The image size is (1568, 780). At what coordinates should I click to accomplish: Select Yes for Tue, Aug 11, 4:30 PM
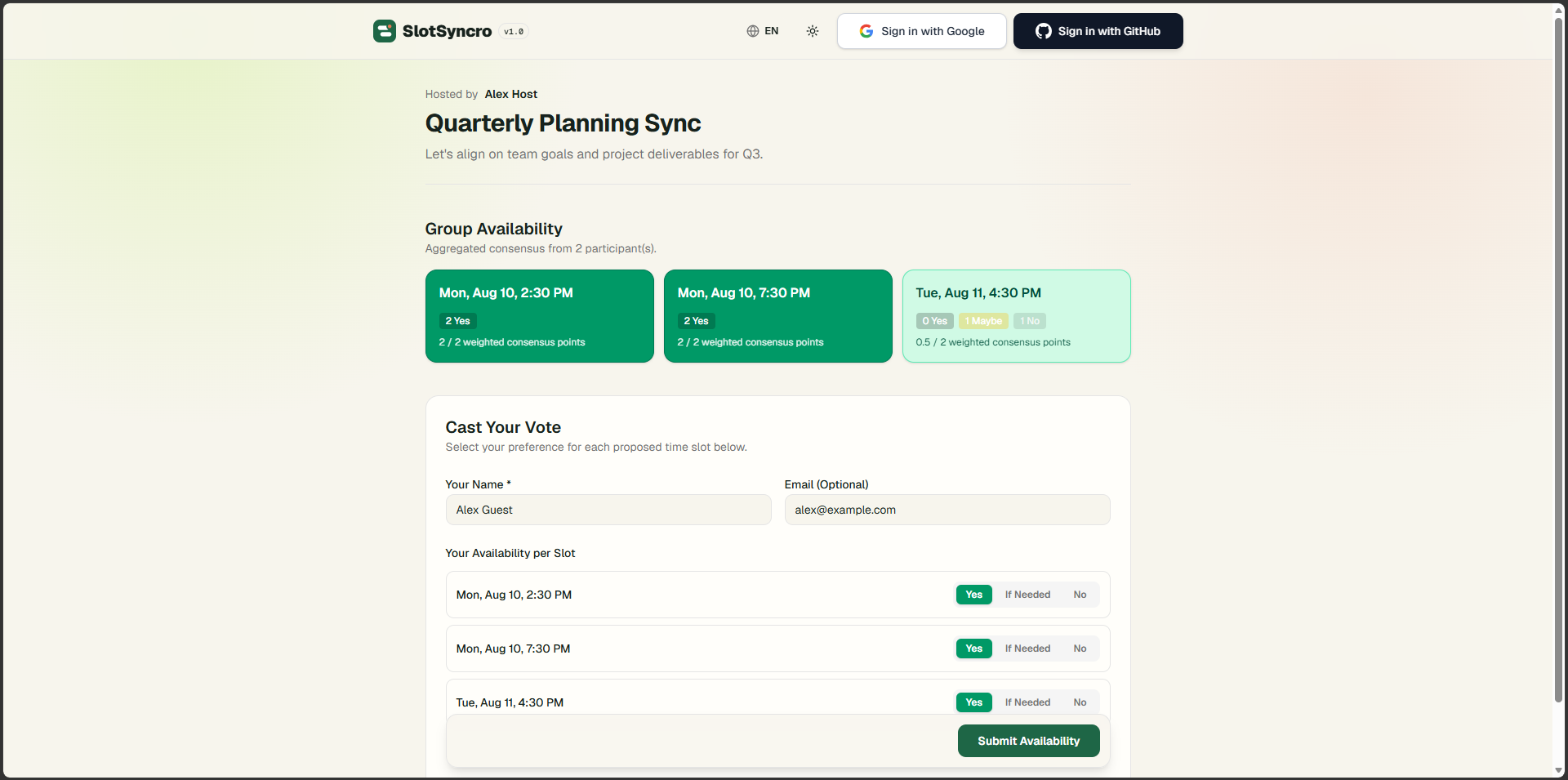pos(974,702)
